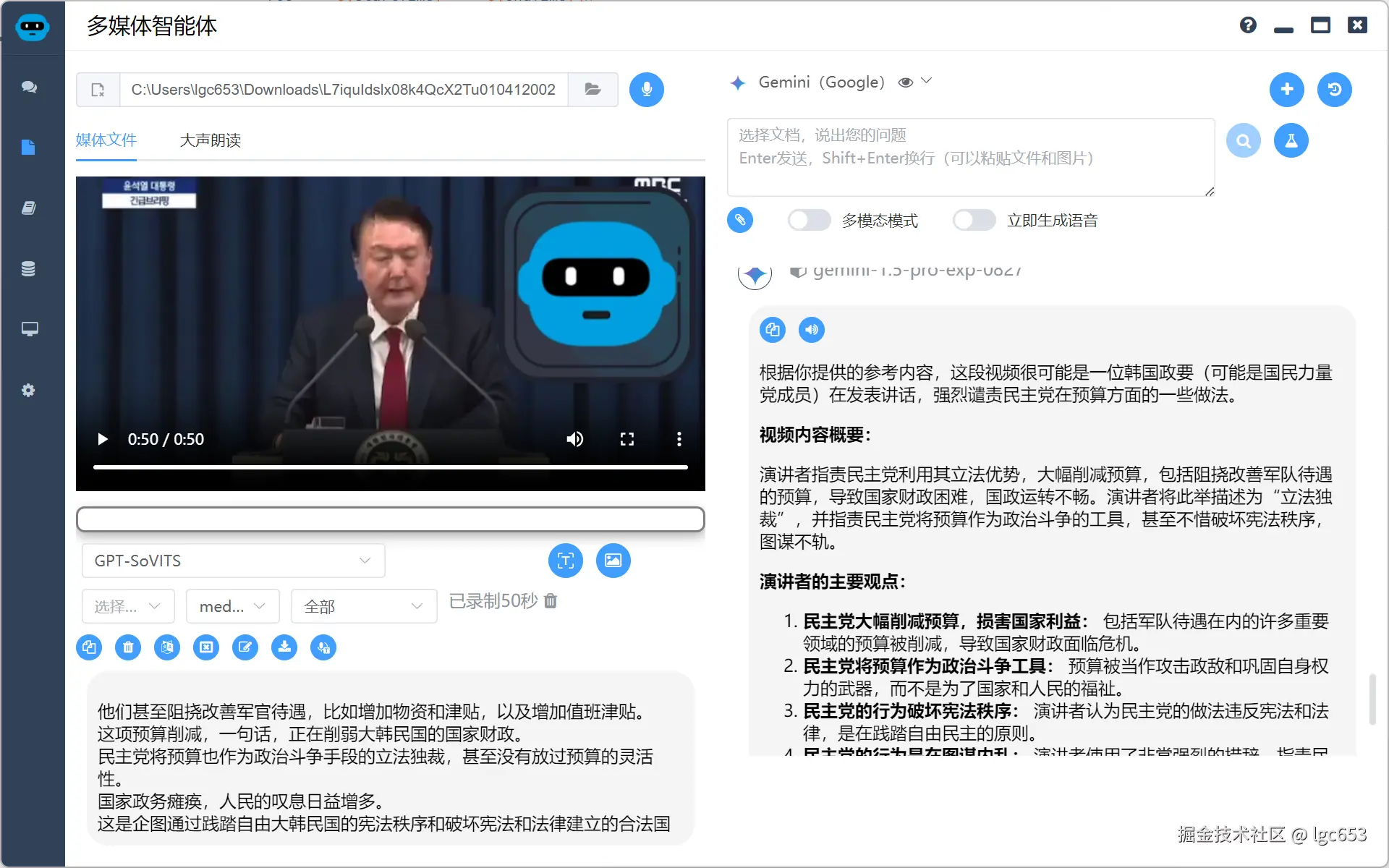Expand the GPT-SoVITS dropdown
The height and width of the screenshot is (868, 1389).
click(x=233, y=561)
